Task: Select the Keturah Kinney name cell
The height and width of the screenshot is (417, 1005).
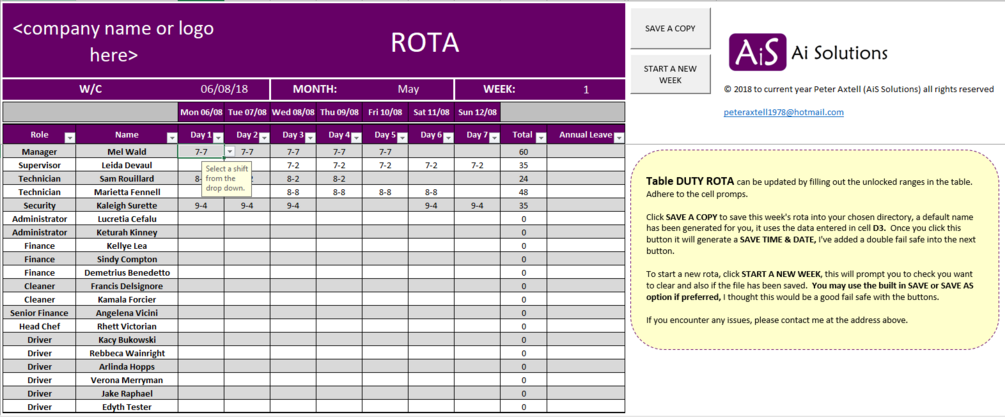Action: 127,233
